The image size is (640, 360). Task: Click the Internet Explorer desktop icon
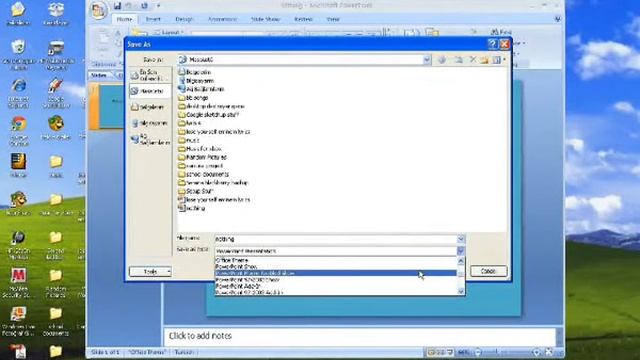pyautogui.click(x=18, y=93)
